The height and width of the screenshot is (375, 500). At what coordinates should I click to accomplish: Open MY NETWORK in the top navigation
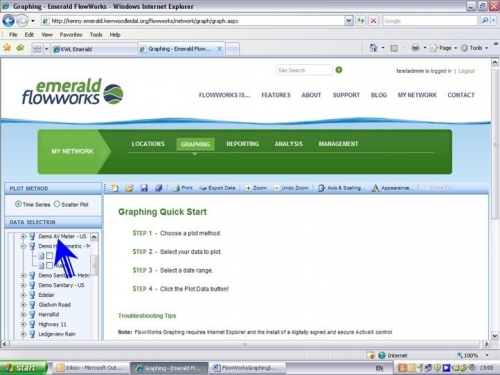coord(417,95)
